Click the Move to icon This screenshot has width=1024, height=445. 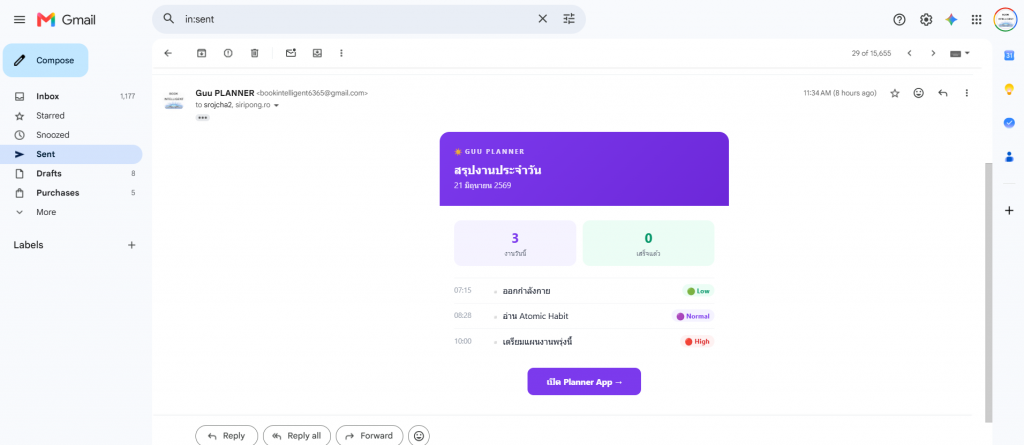tap(317, 53)
